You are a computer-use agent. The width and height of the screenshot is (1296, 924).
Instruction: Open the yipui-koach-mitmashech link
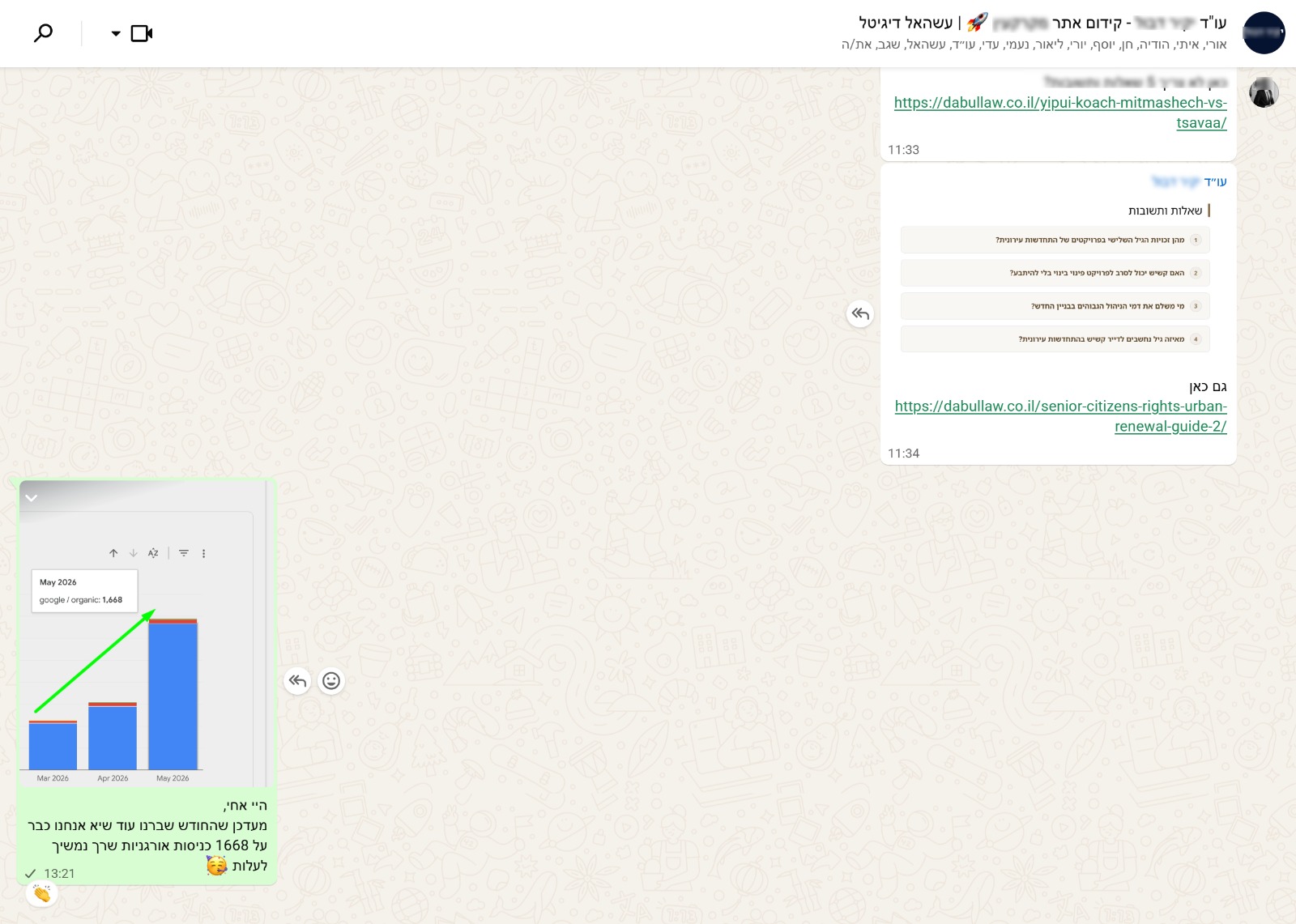[x=1060, y=113]
